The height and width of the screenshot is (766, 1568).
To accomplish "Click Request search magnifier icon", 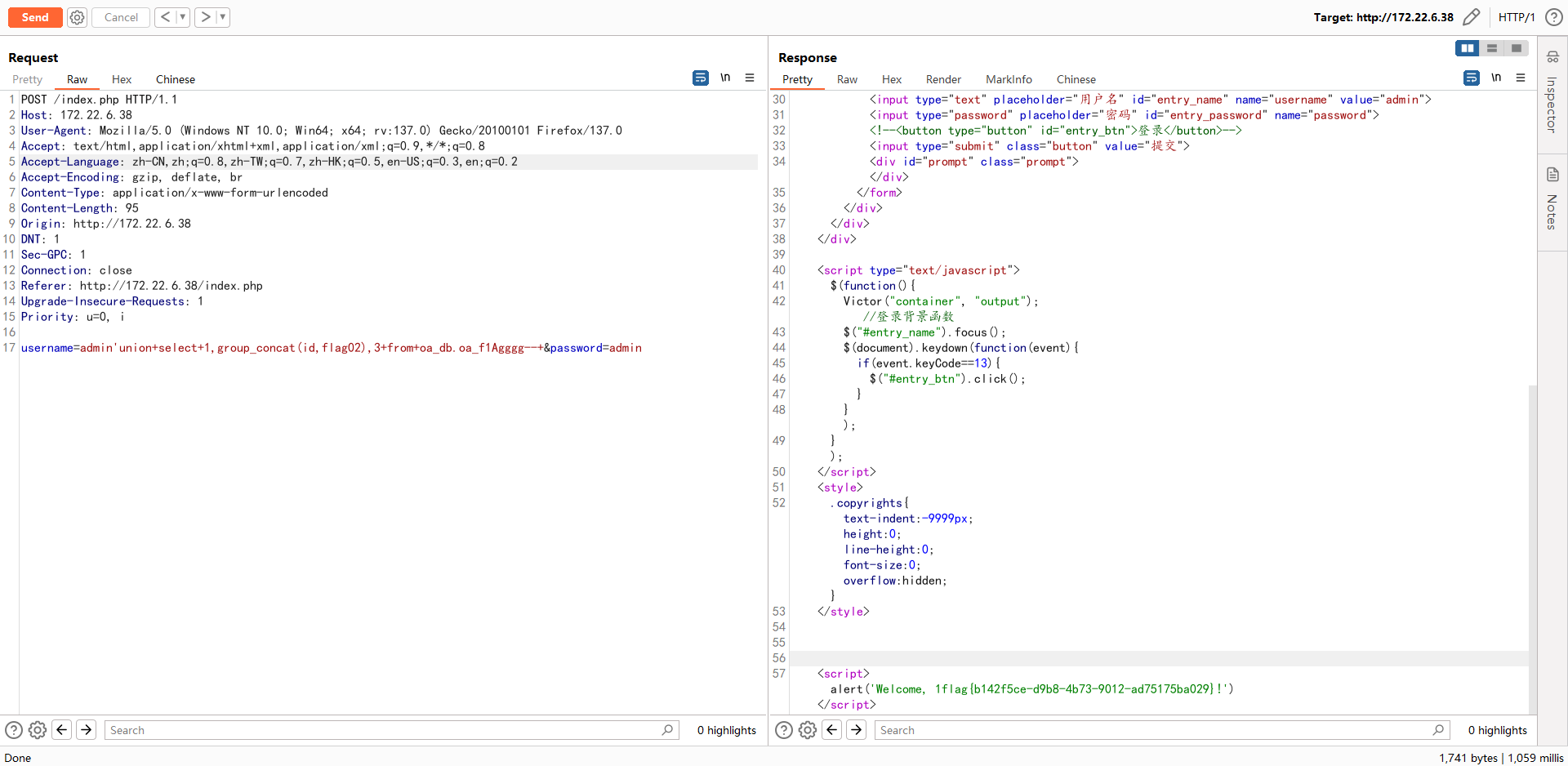I will coord(668,730).
